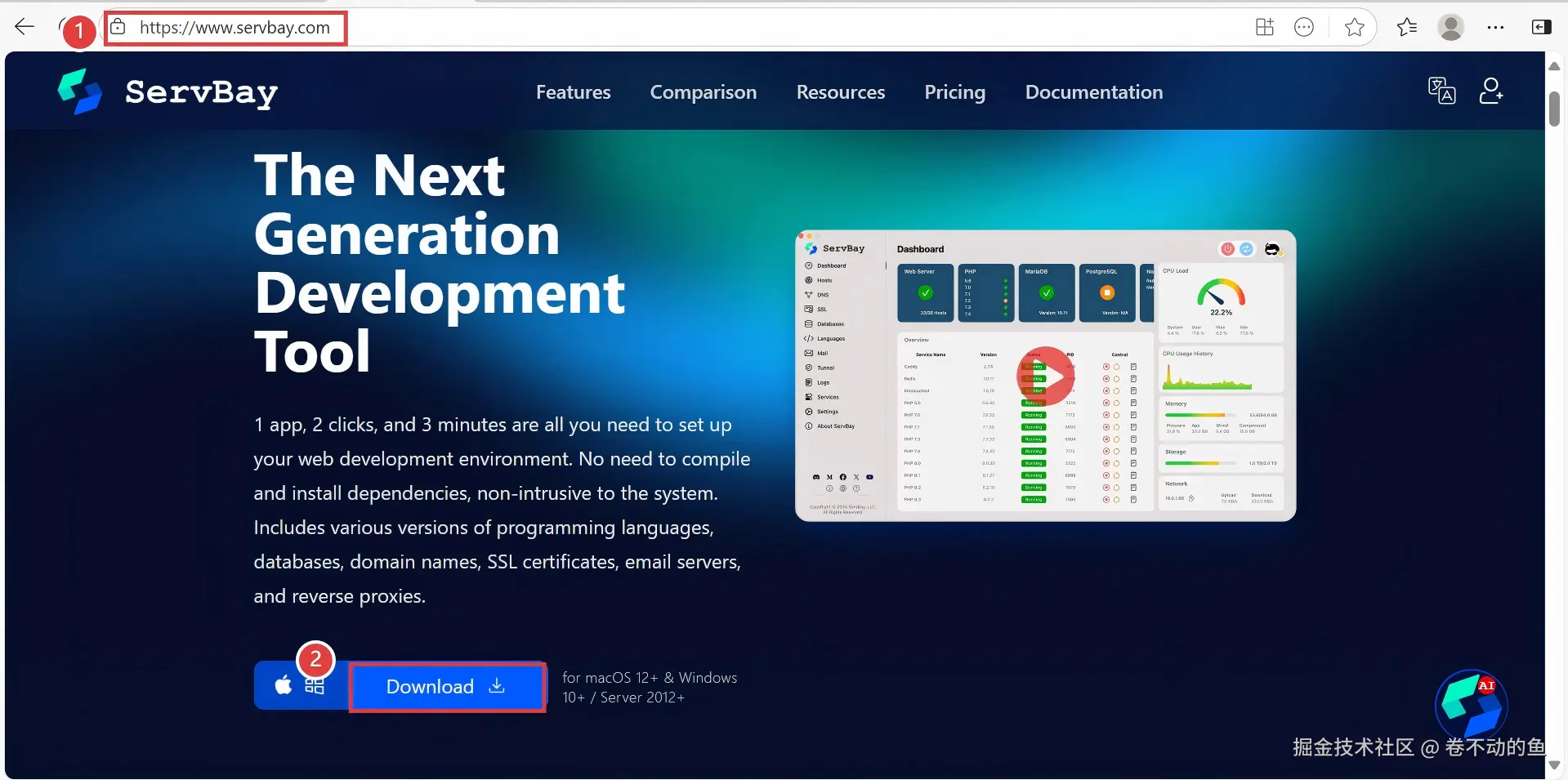Click the ServBay logo icon
1568x780 pixels.
point(79,91)
